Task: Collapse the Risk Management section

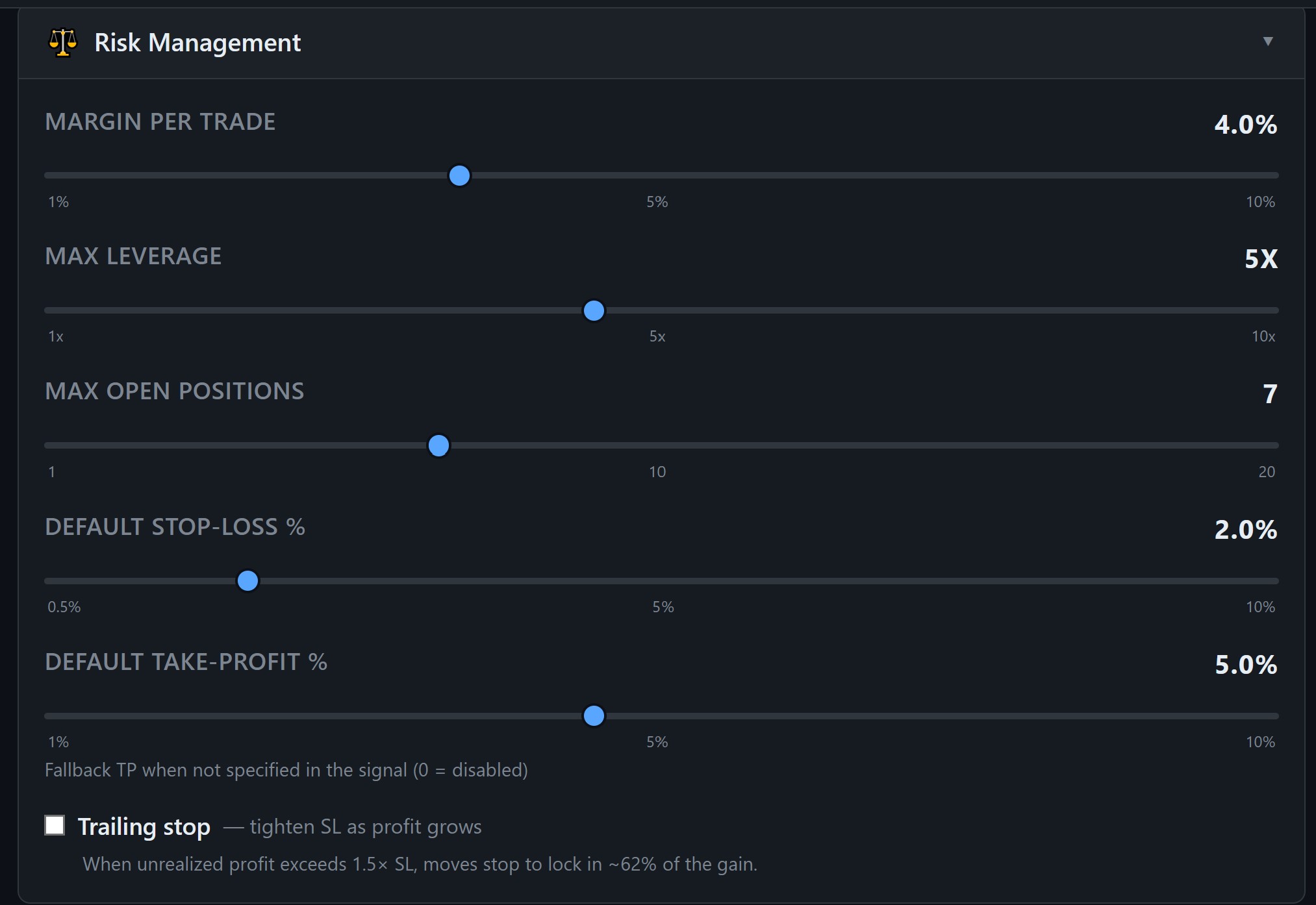Action: pyautogui.click(x=1267, y=41)
